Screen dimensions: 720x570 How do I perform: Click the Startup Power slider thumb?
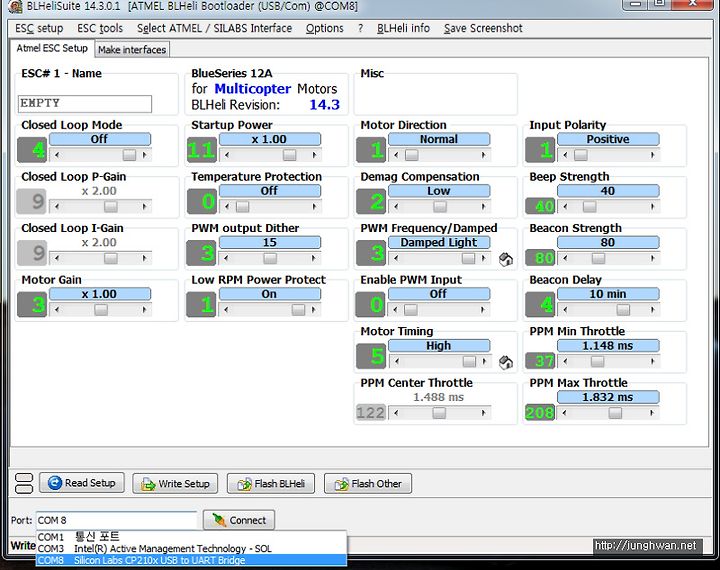[290, 155]
